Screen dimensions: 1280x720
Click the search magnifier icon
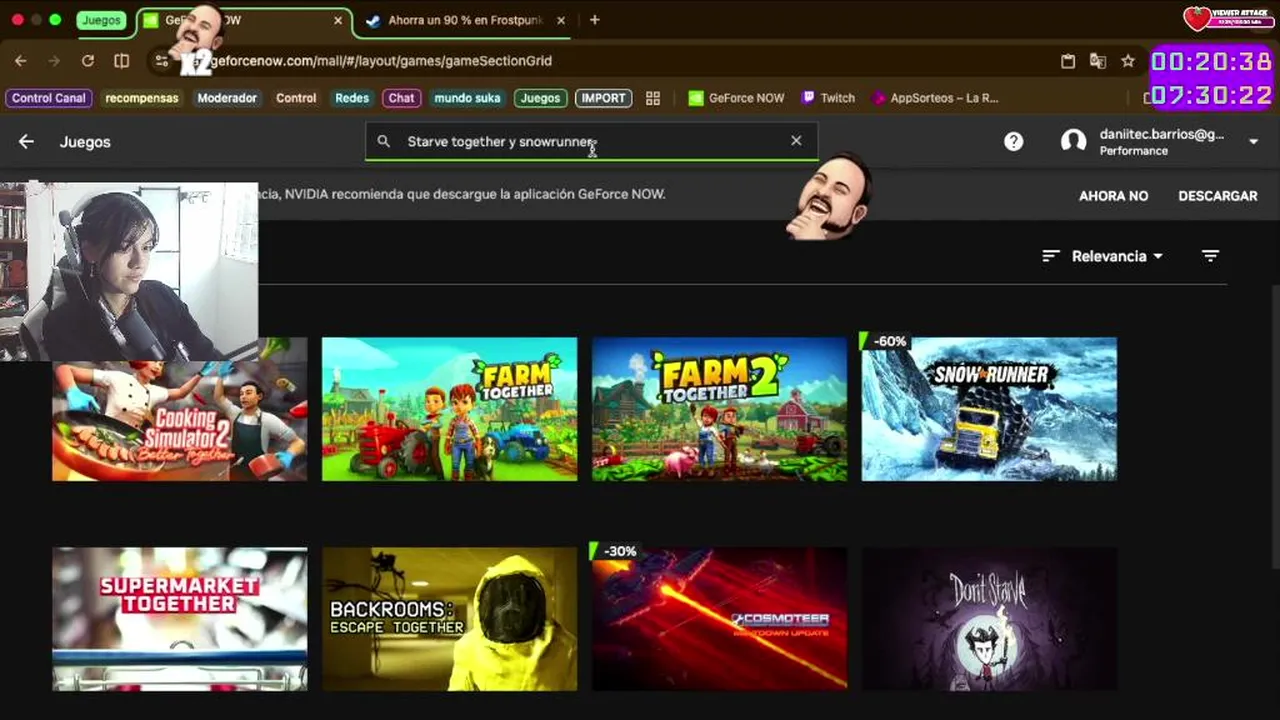[384, 142]
